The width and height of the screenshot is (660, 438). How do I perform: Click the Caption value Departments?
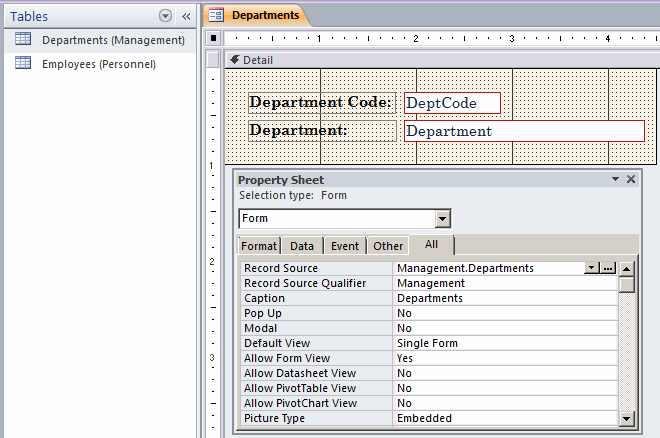(x=430, y=298)
